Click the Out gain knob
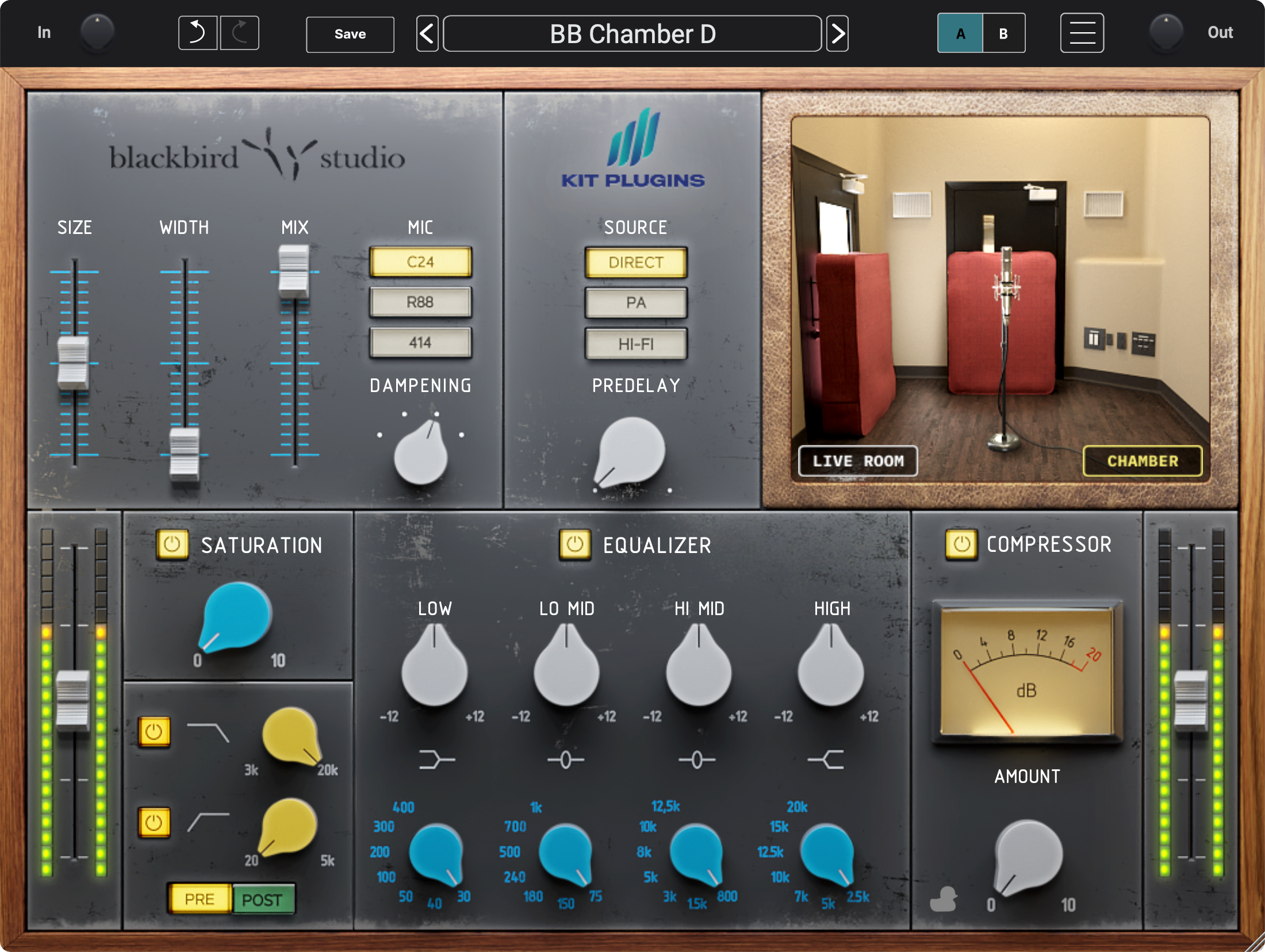This screenshot has width=1265, height=952. [1166, 32]
